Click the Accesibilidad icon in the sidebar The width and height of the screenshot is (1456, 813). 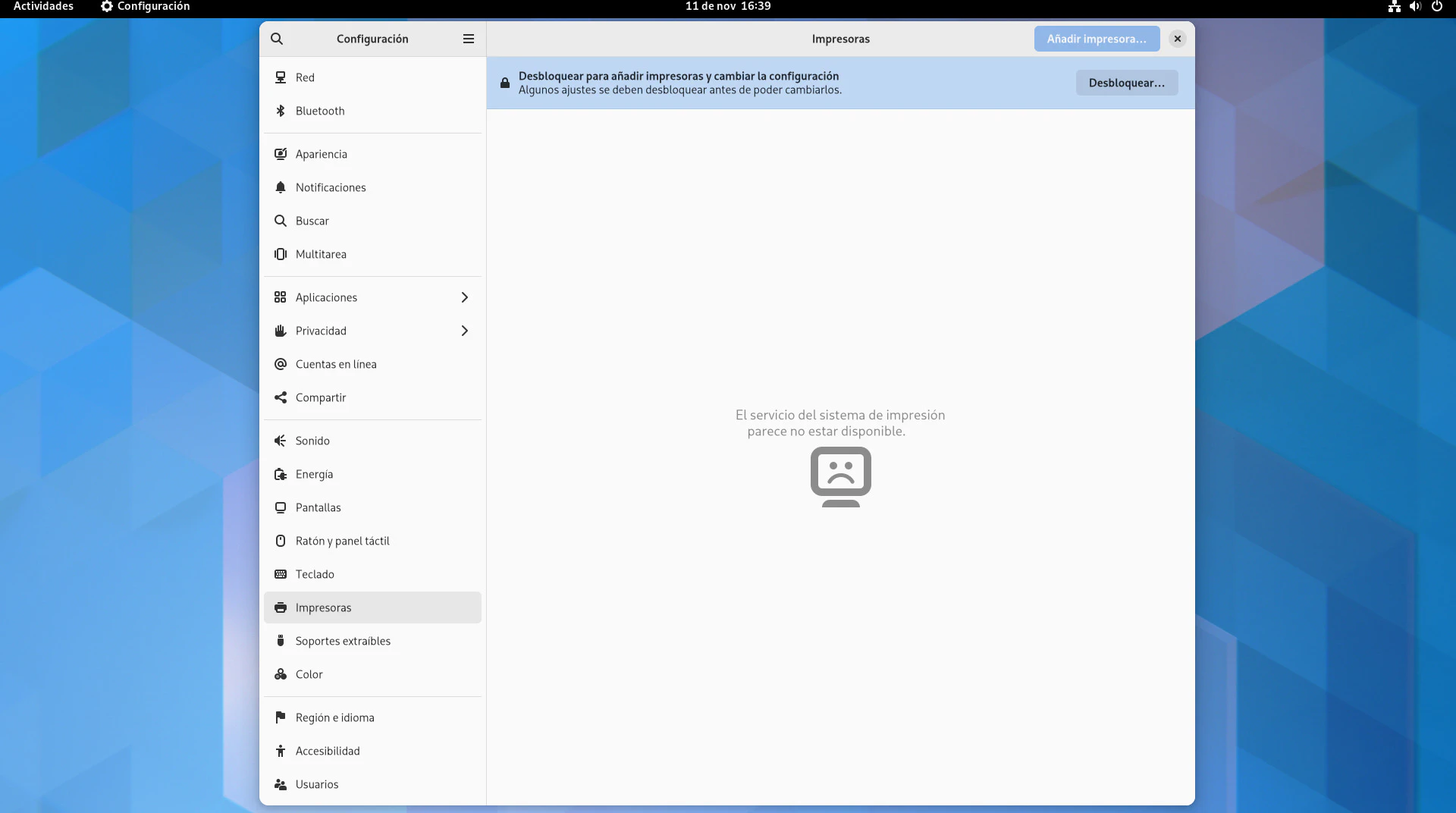281,751
